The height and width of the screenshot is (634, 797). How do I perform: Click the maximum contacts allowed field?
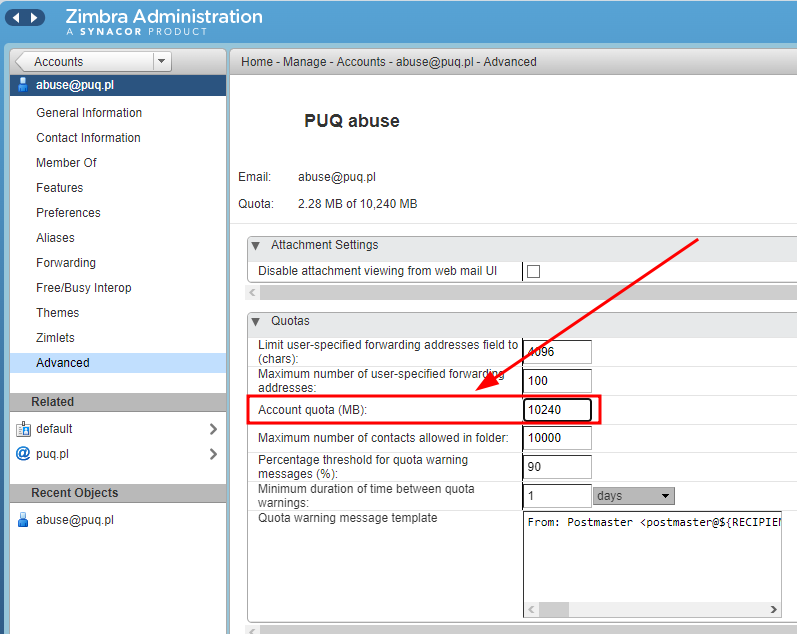pyautogui.click(x=557, y=438)
